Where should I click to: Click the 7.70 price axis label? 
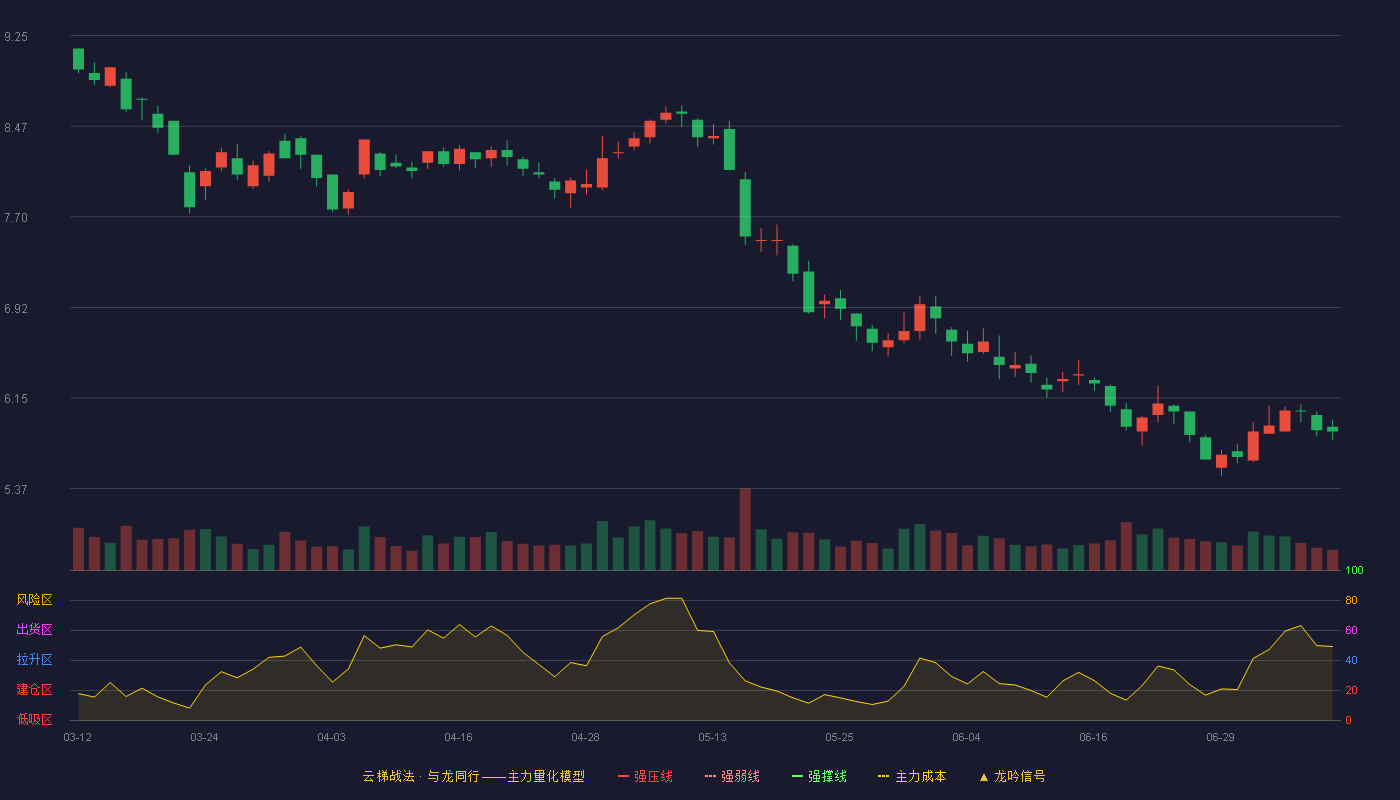(16, 218)
